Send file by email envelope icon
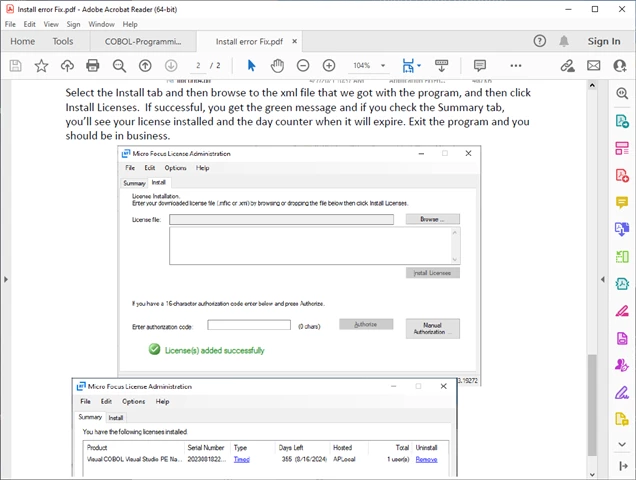Screen dimensions: 636x480 [593, 65]
